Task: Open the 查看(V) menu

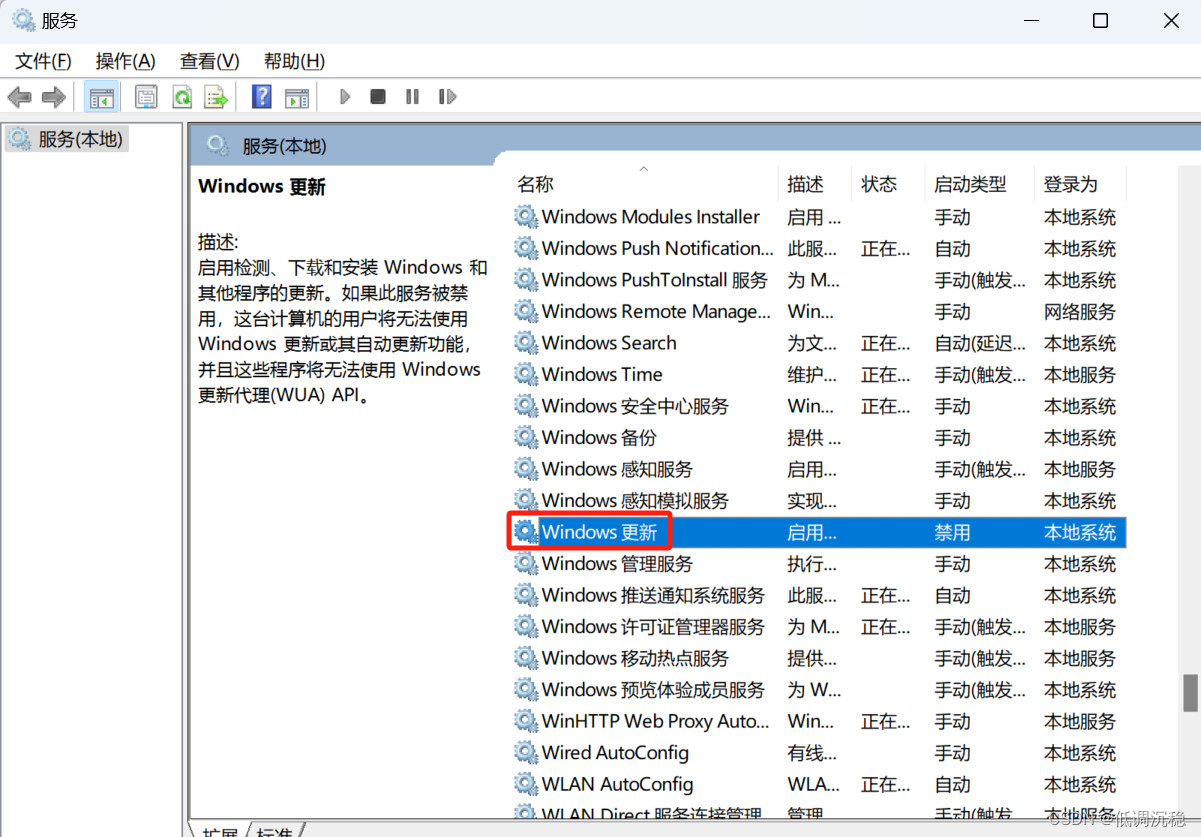Action: (209, 61)
